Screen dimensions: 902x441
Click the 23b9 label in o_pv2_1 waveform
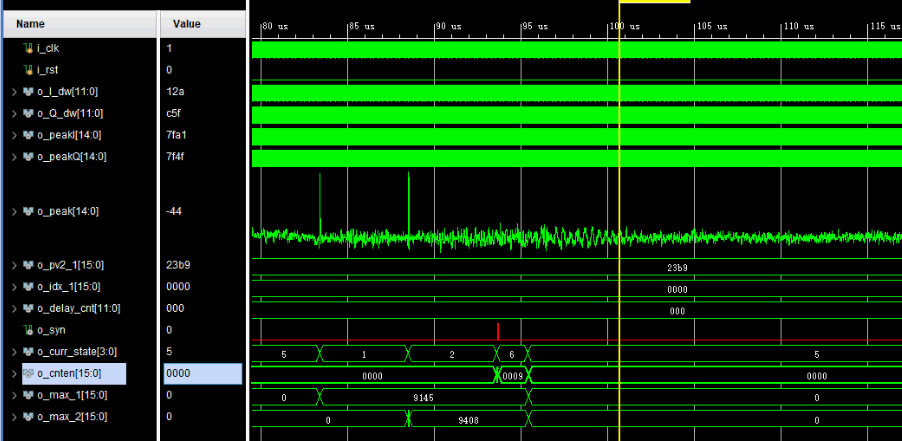pyautogui.click(x=677, y=268)
